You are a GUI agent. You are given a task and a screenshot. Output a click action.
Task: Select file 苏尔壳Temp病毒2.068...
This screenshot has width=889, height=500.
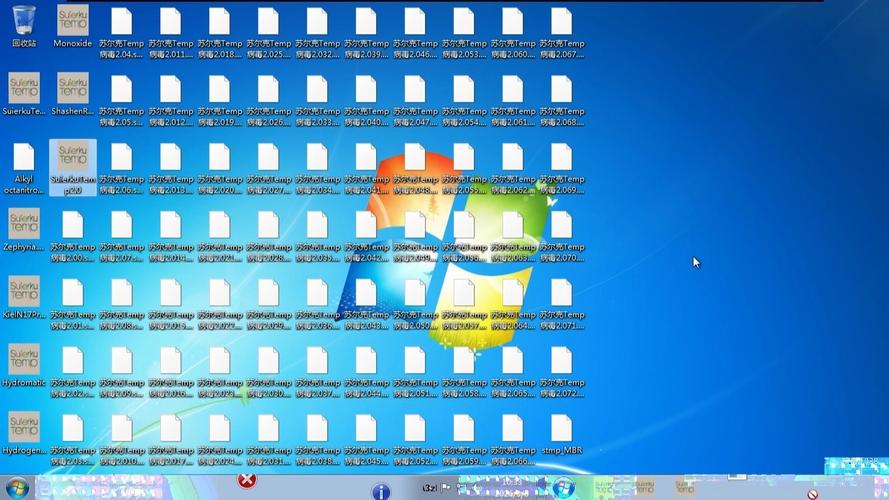tap(561, 100)
